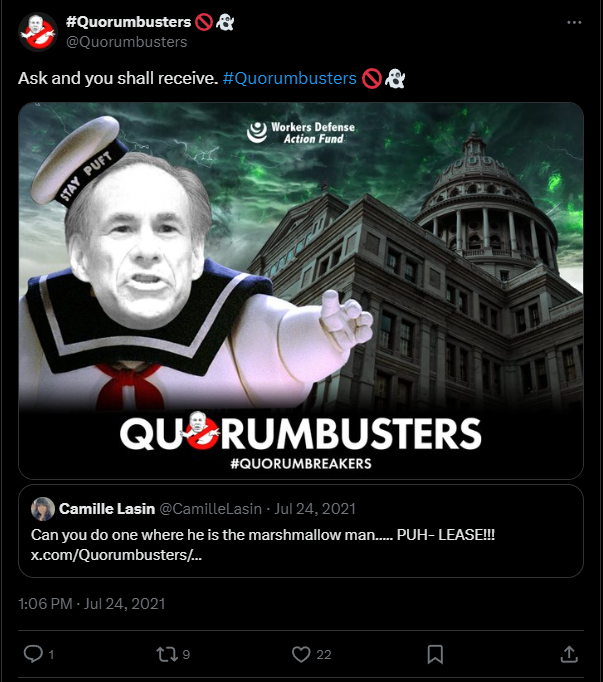The image size is (603, 682).
Task: Open the blue #Quorumbusters hashtag link
Action: pyautogui.click(x=290, y=78)
